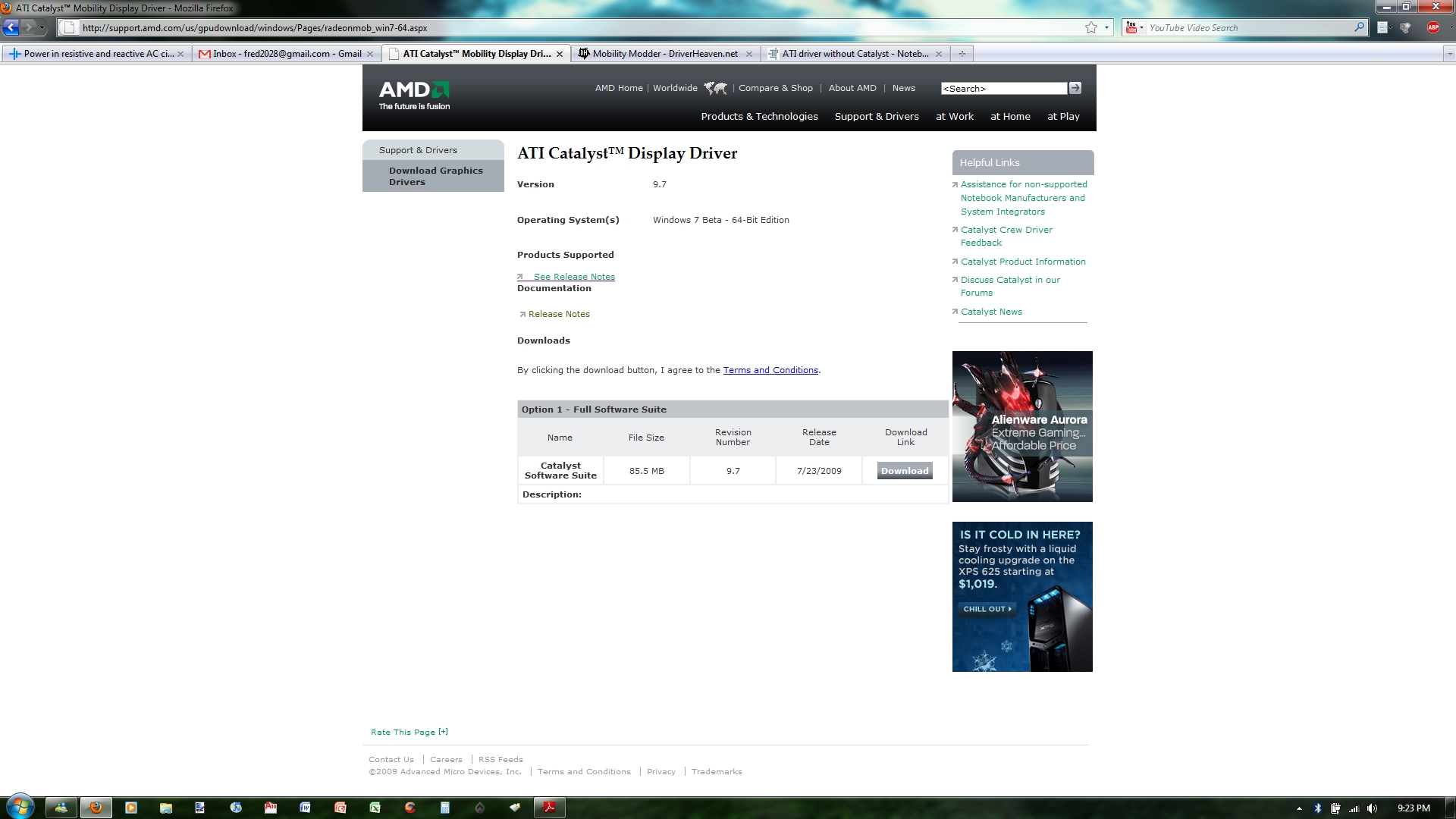Open the Careers footer link
Viewport: 1456px width, 819px height.
pyautogui.click(x=446, y=759)
